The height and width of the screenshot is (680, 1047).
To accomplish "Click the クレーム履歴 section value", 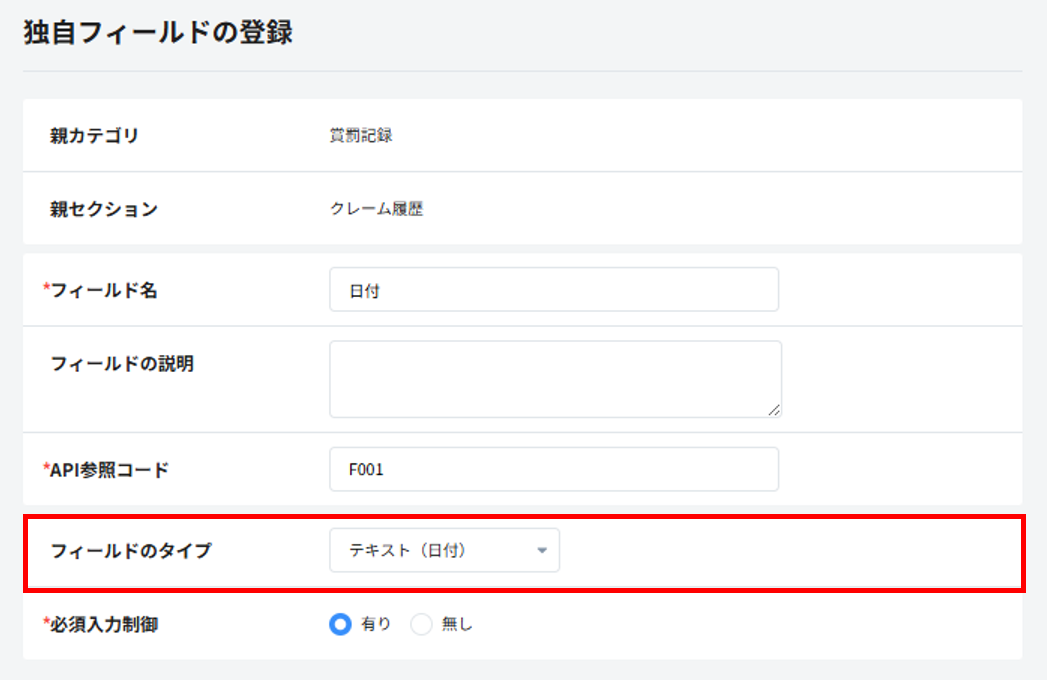I will 376,210.
